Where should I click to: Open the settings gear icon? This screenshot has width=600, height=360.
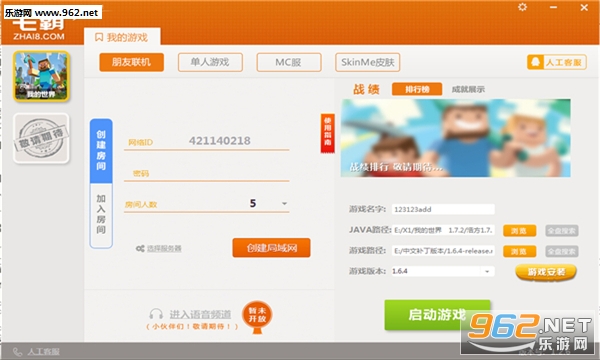click(x=522, y=7)
